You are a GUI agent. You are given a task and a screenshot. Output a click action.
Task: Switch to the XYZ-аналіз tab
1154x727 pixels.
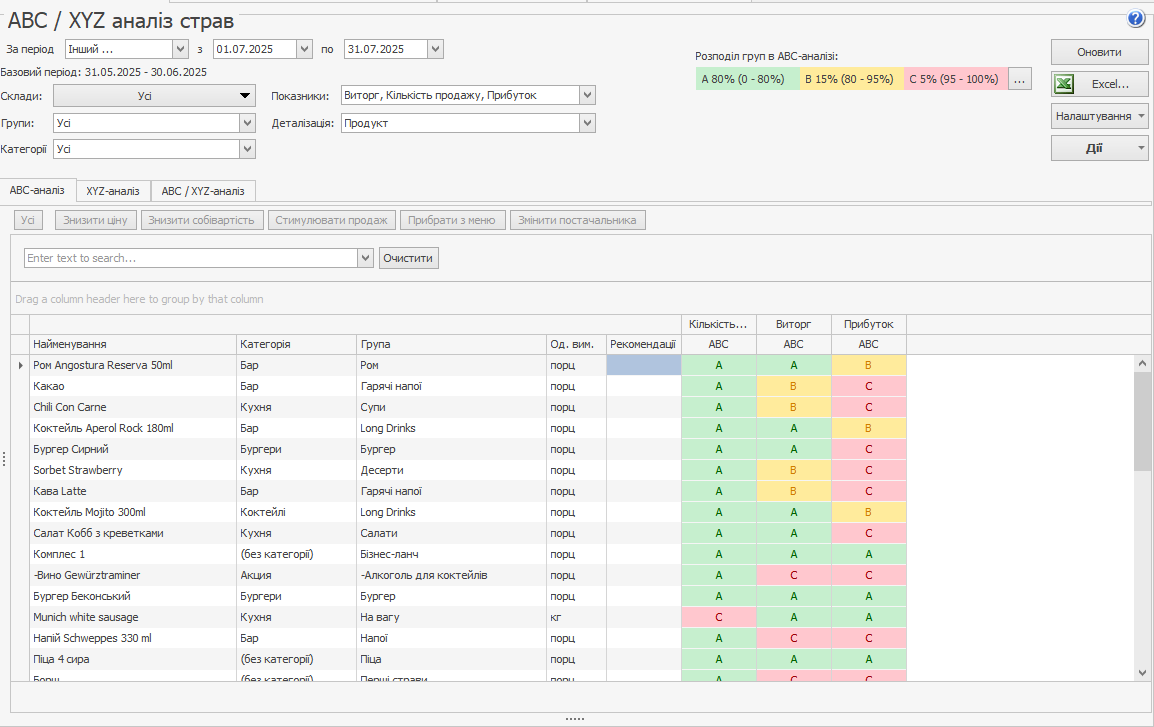(113, 191)
